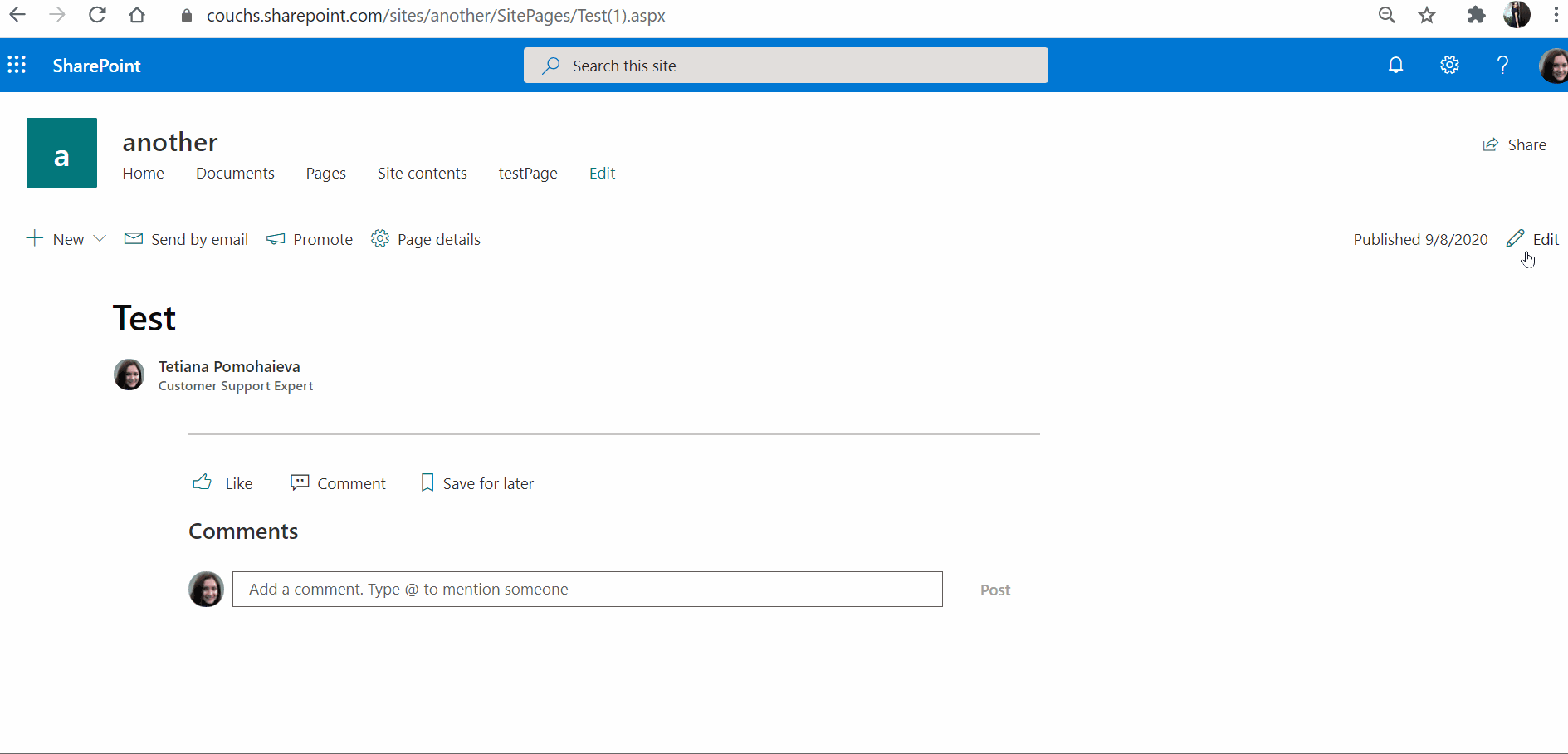This screenshot has height=754, width=1568.
Task: Open the Chrome profile avatar
Action: point(1517,15)
